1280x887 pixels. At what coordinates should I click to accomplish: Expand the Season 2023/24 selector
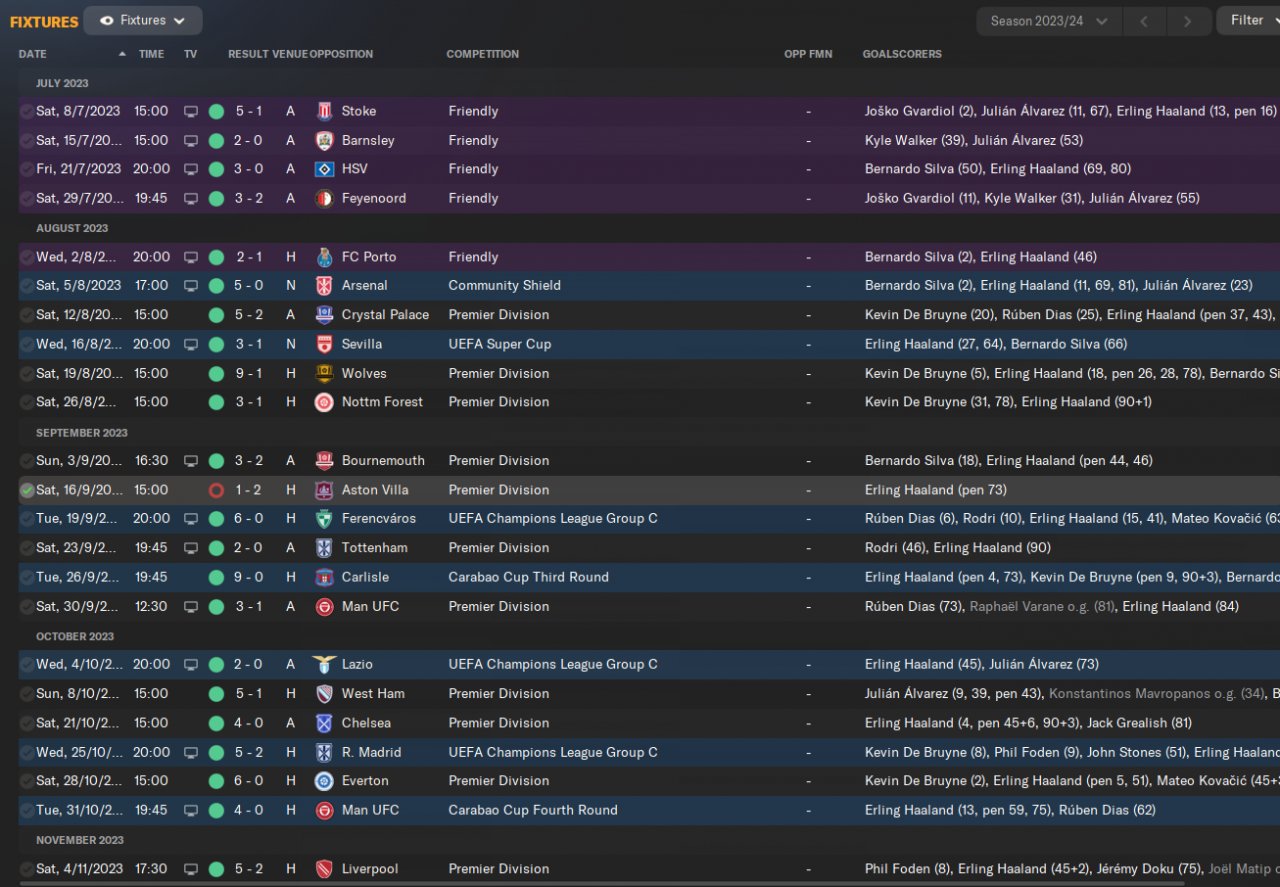[x=1048, y=21]
